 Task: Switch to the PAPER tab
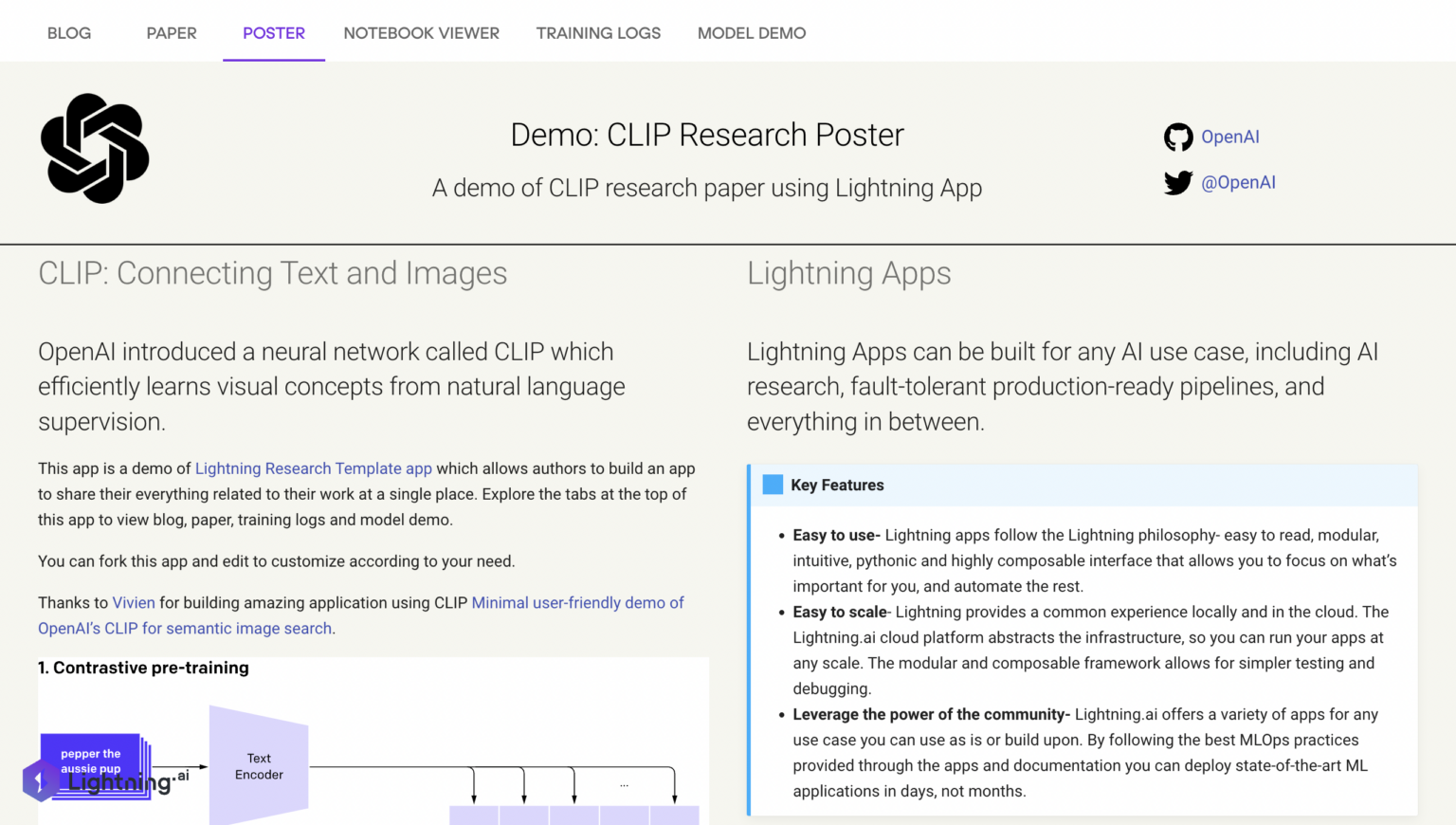tap(172, 33)
